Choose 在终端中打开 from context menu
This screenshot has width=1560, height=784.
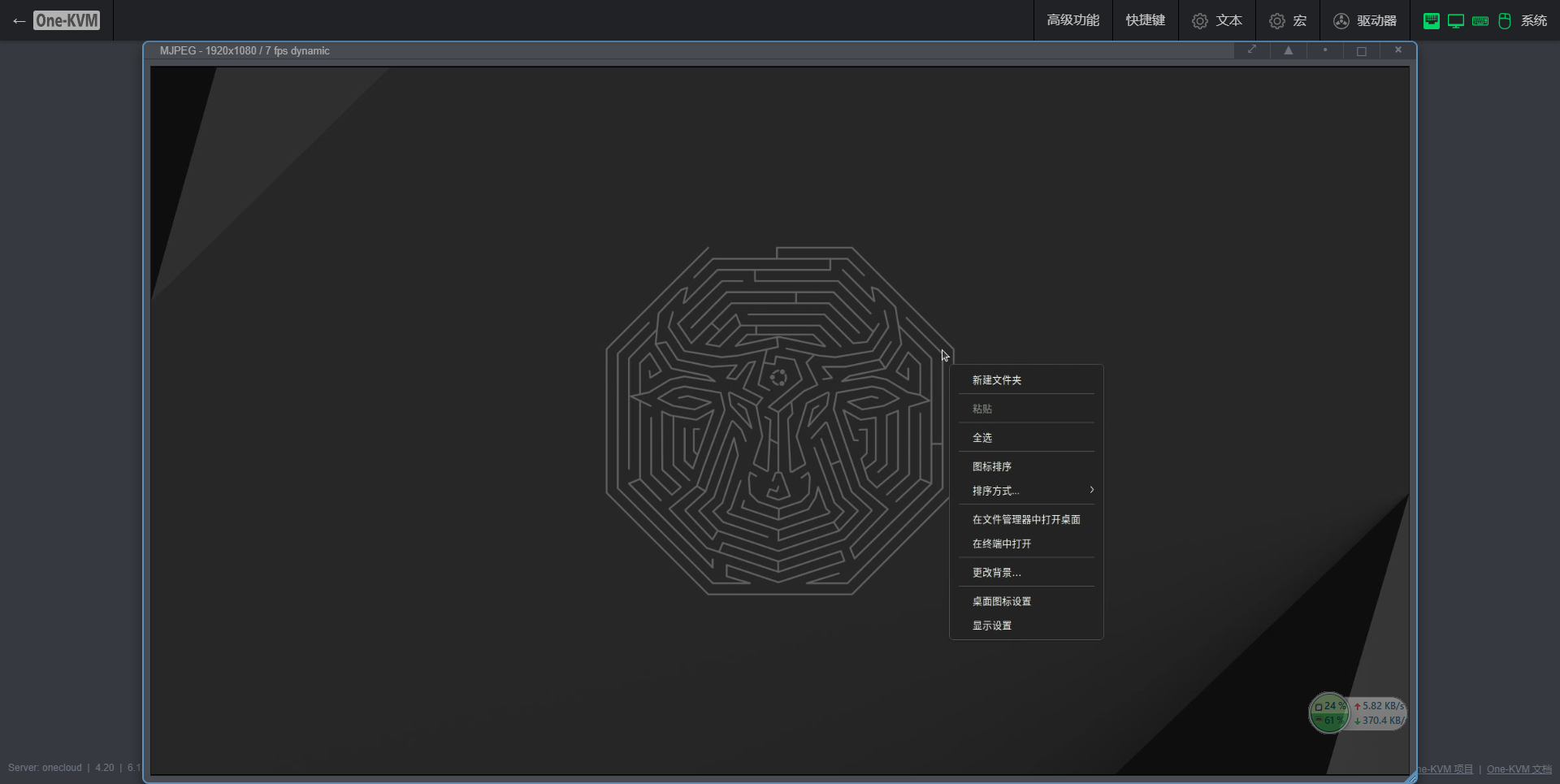click(x=1002, y=544)
